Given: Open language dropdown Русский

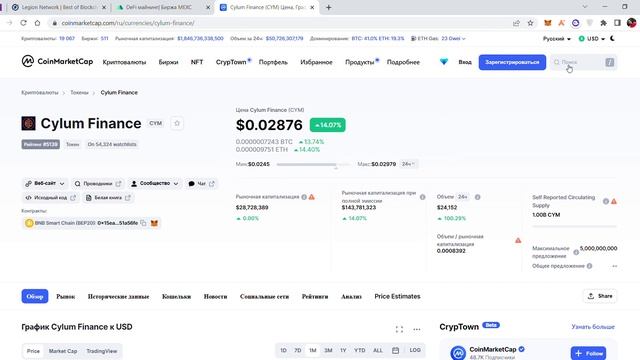Looking at the screenshot, I should pyautogui.click(x=556, y=38).
